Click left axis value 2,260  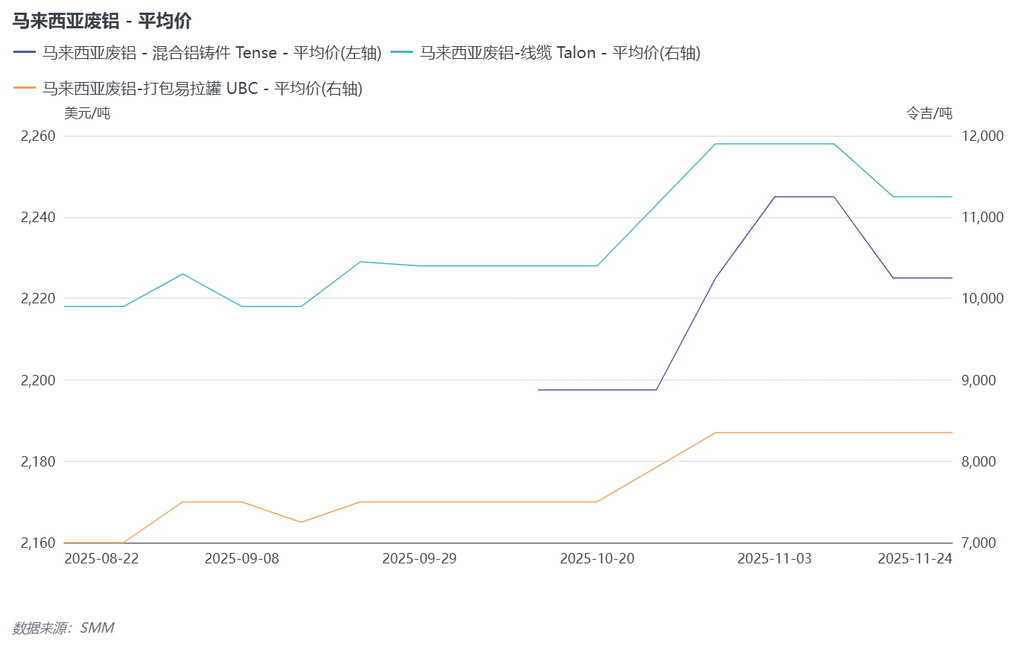tap(38, 136)
